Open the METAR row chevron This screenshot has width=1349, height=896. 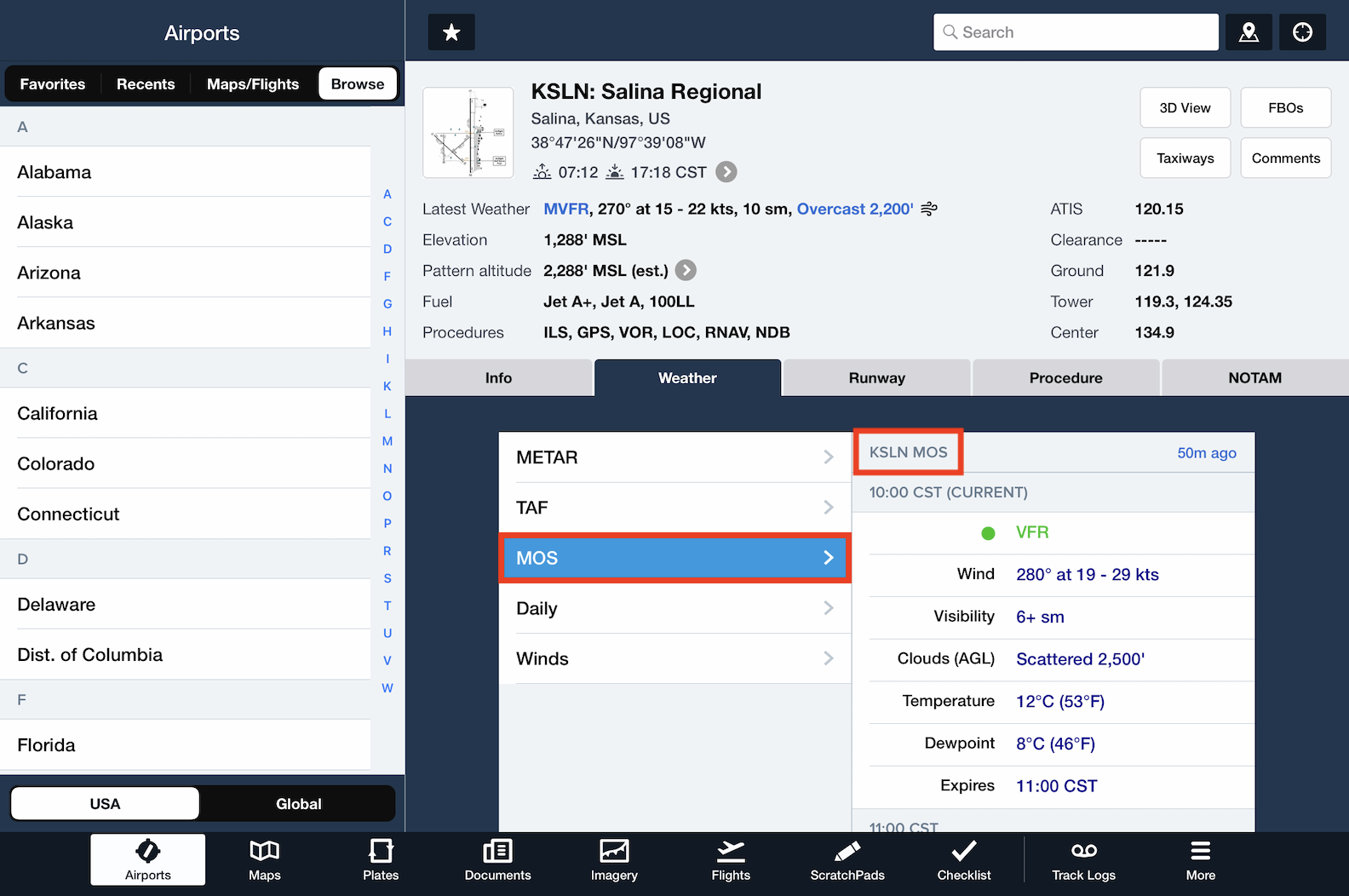[x=829, y=457]
